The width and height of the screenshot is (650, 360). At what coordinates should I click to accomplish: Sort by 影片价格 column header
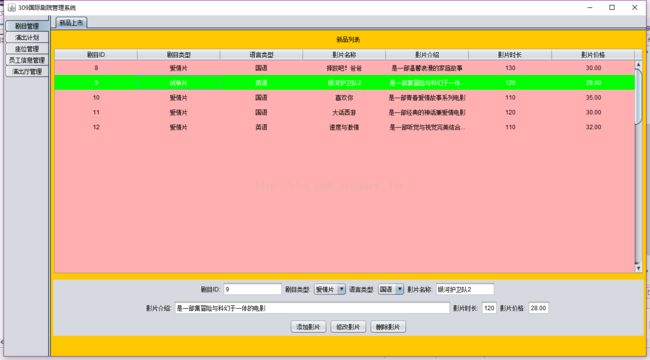point(593,54)
